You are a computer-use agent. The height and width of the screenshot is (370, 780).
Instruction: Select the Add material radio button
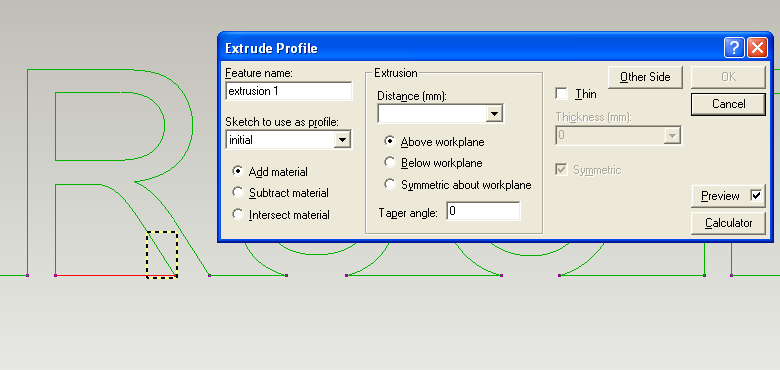(x=238, y=172)
